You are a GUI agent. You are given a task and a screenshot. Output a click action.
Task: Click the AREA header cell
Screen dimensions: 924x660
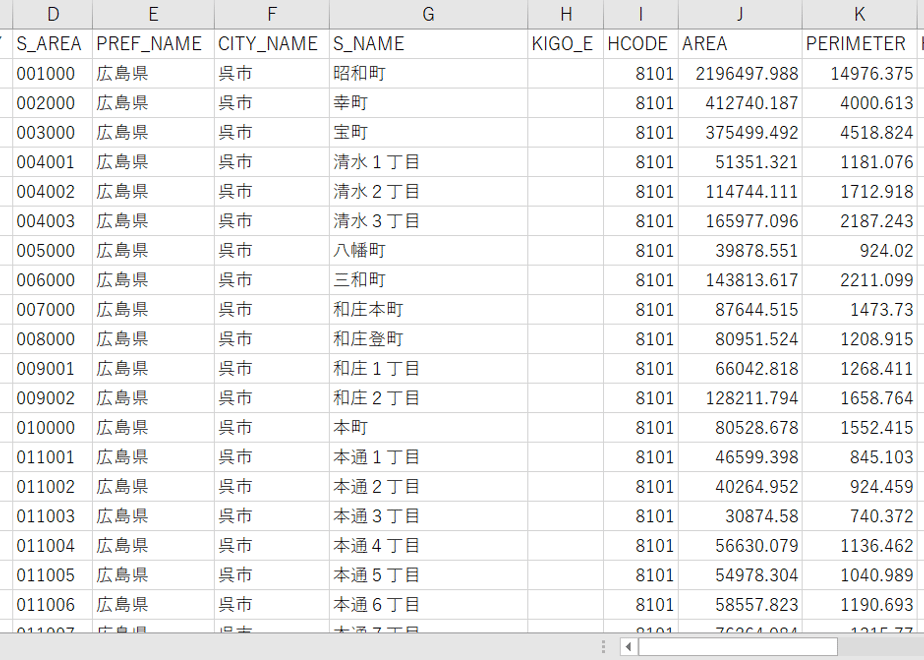(740, 44)
